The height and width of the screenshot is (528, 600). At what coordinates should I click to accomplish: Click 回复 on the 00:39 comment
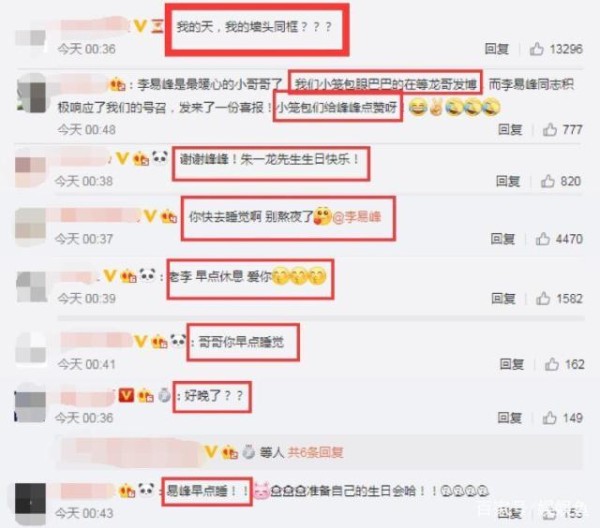click(x=503, y=298)
